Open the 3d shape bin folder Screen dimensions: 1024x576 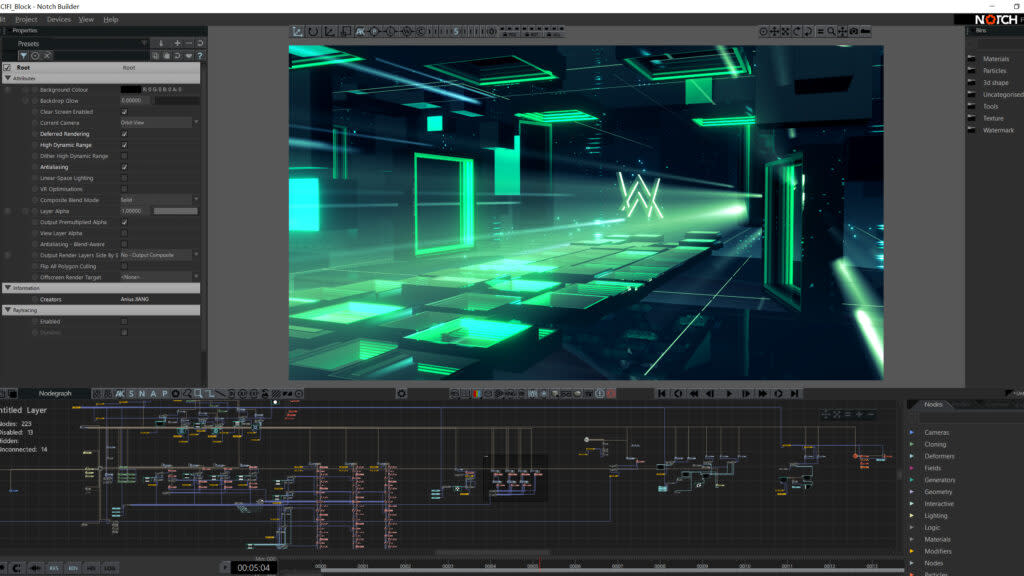[x=996, y=83]
